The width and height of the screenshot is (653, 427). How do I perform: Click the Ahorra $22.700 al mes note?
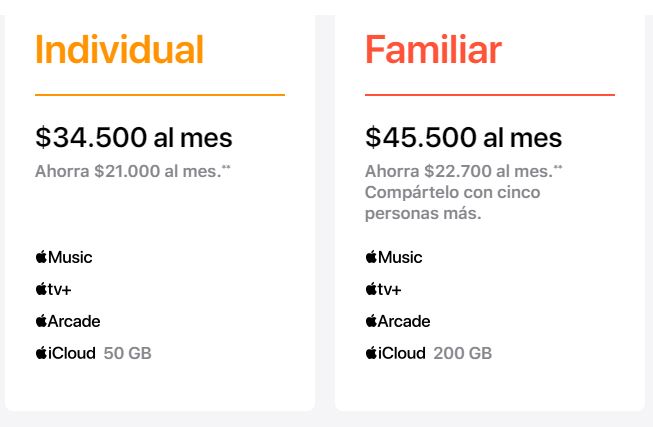pos(458,171)
